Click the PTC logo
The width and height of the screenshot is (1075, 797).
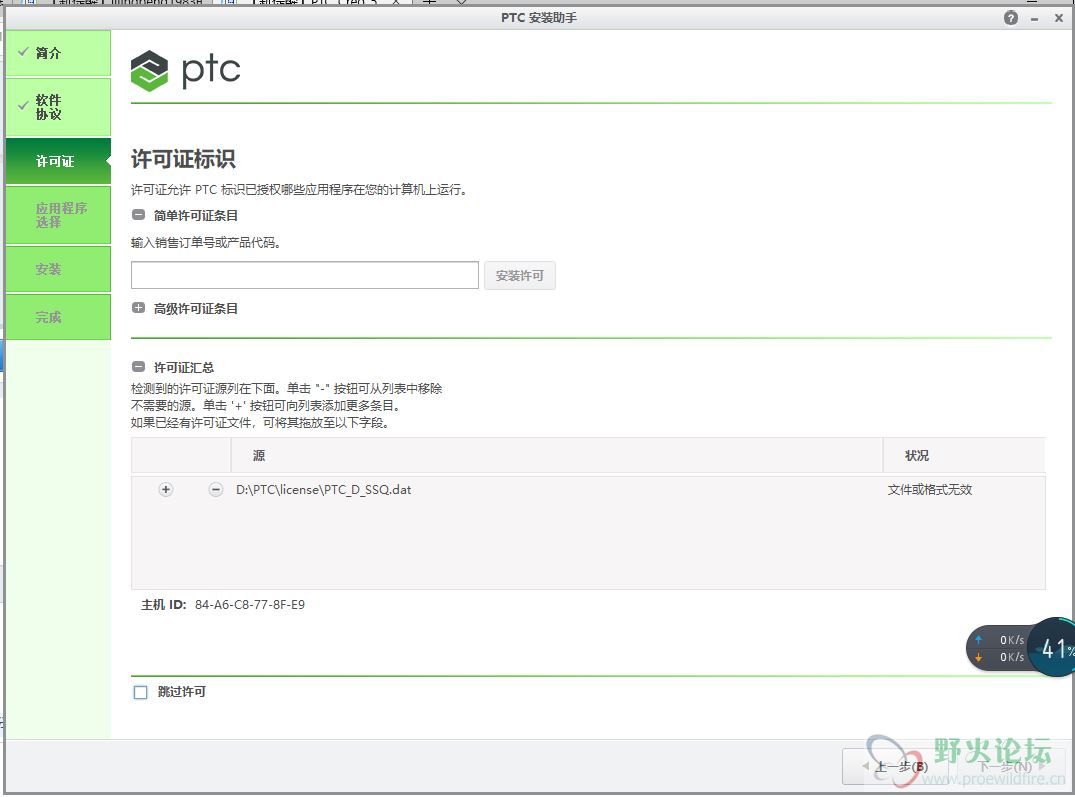tap(185, 71)
